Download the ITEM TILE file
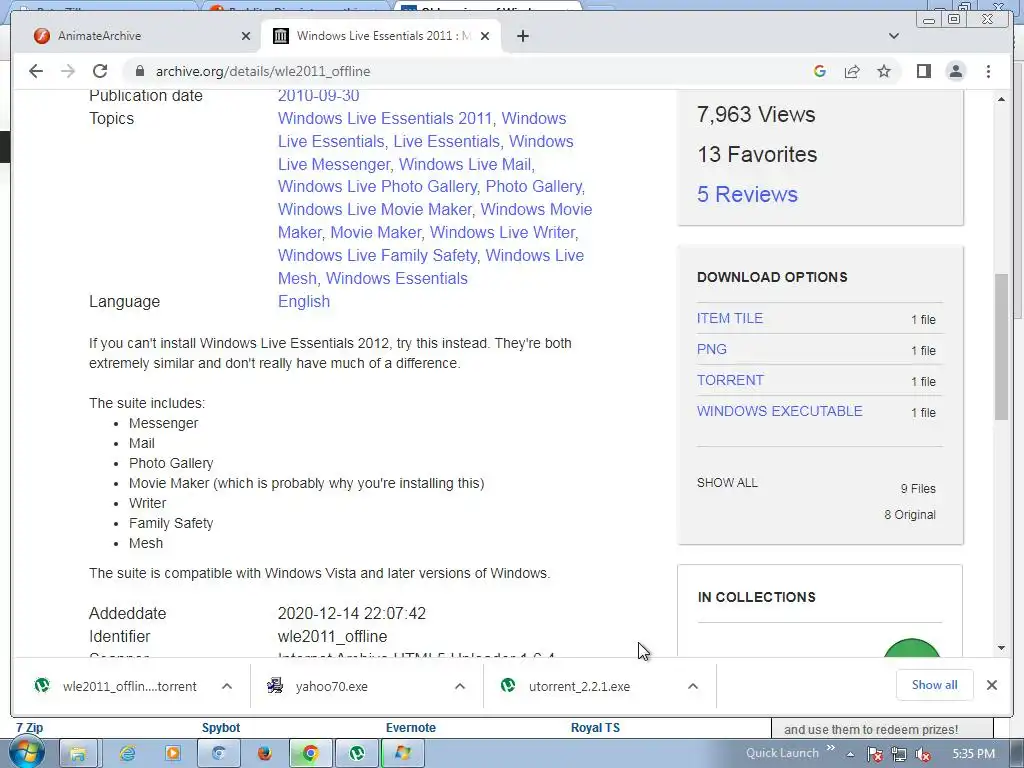Screen dimensions: 1024x768 (729, 318)
